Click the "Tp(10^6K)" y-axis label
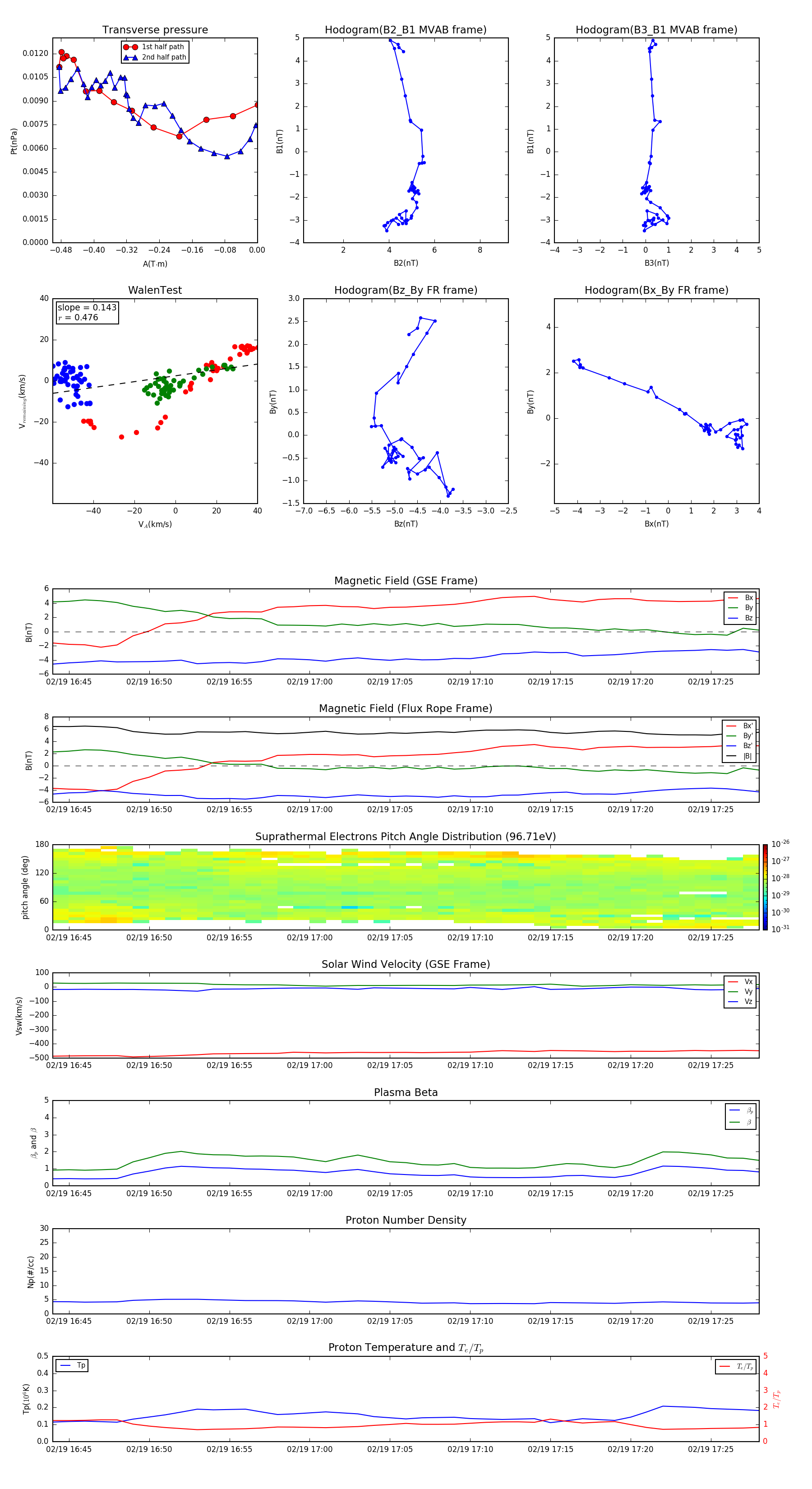 (x=26, y=1399)
